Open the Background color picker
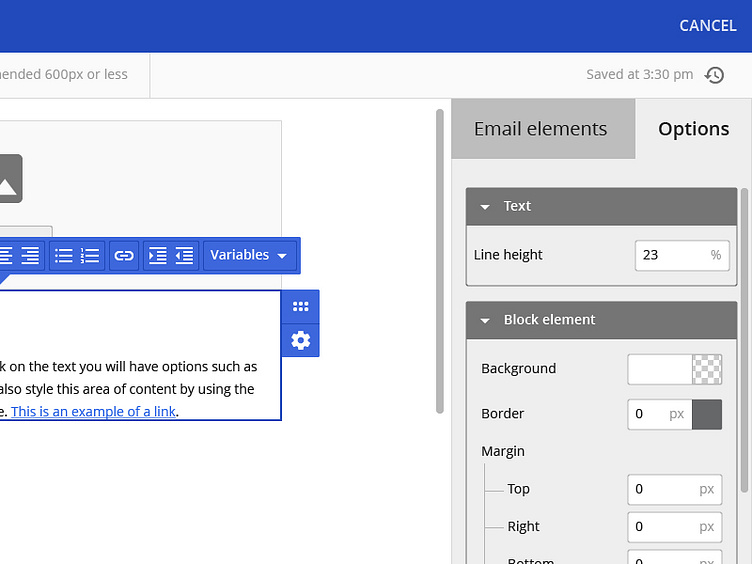Image resolution: width=752 pixels, height=564 pixels. click(674, 369)
